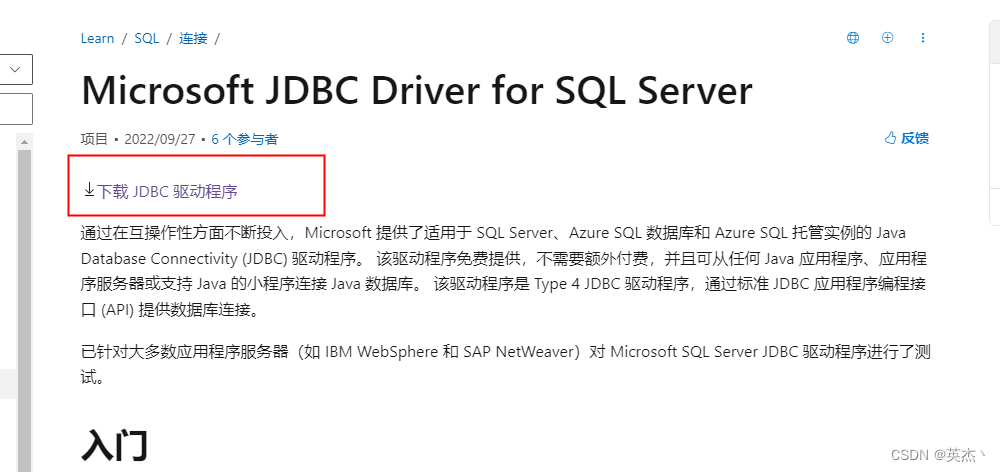
Task: Click the sidebar scrollbar up arrow
Action: click(24, 142)
